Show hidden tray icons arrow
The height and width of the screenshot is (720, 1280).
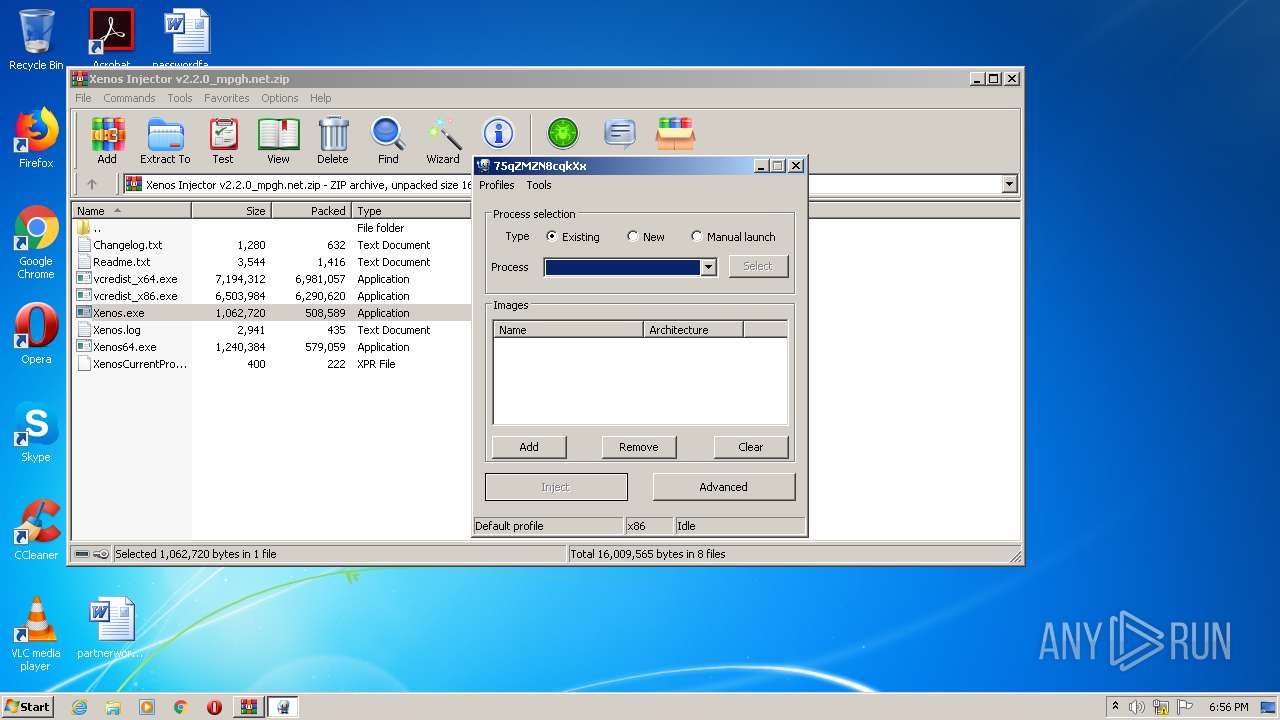click(1115, 706)
